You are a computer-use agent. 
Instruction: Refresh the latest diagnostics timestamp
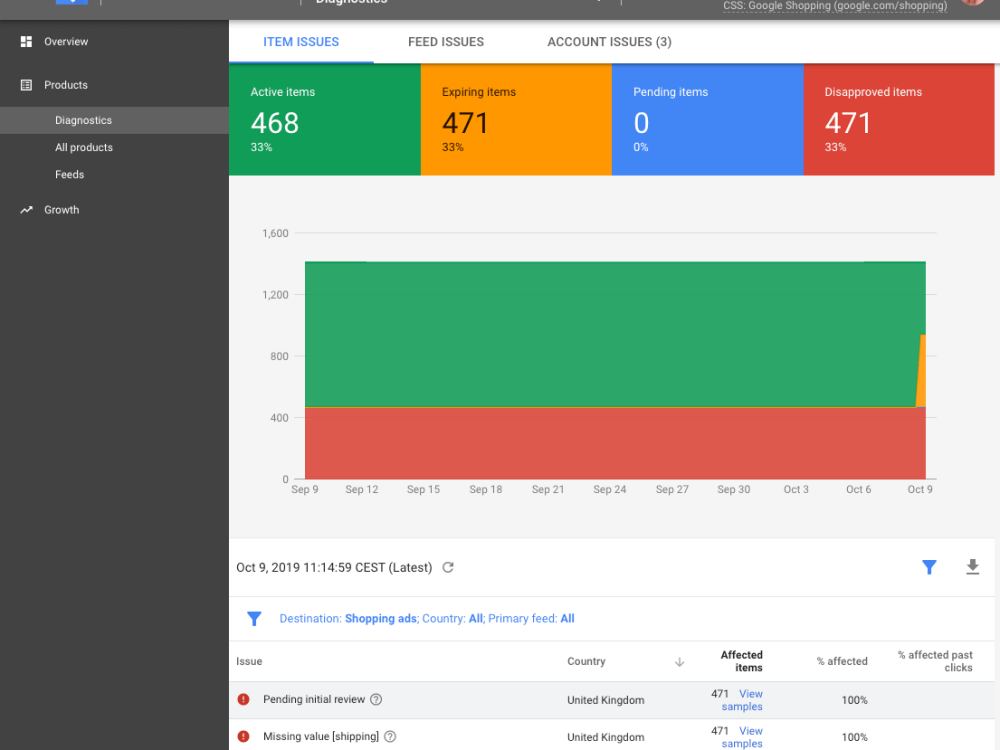tap(448, 568)
